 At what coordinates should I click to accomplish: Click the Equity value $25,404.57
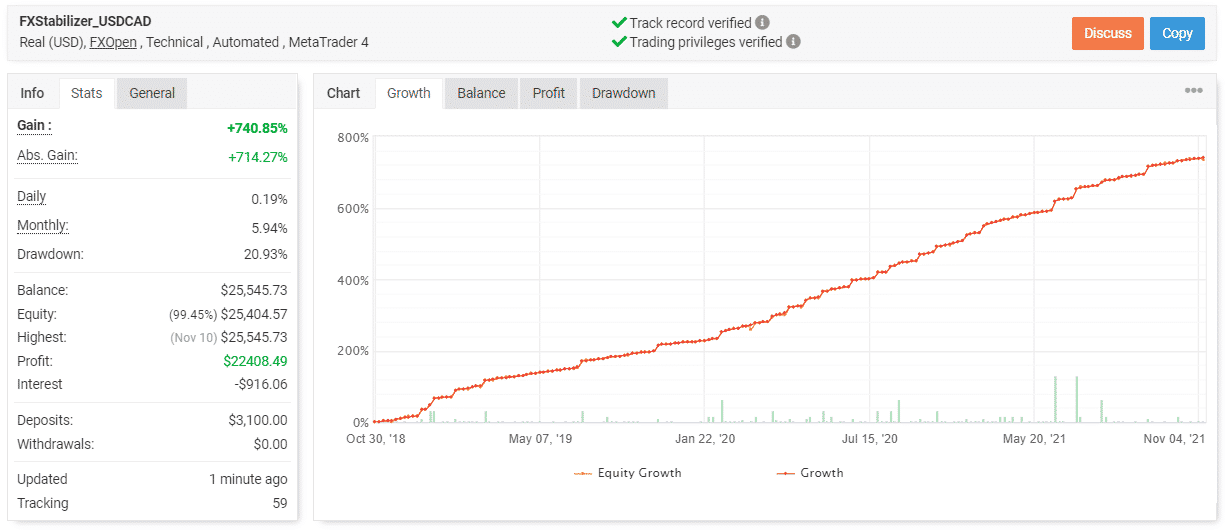coord(254,315)
